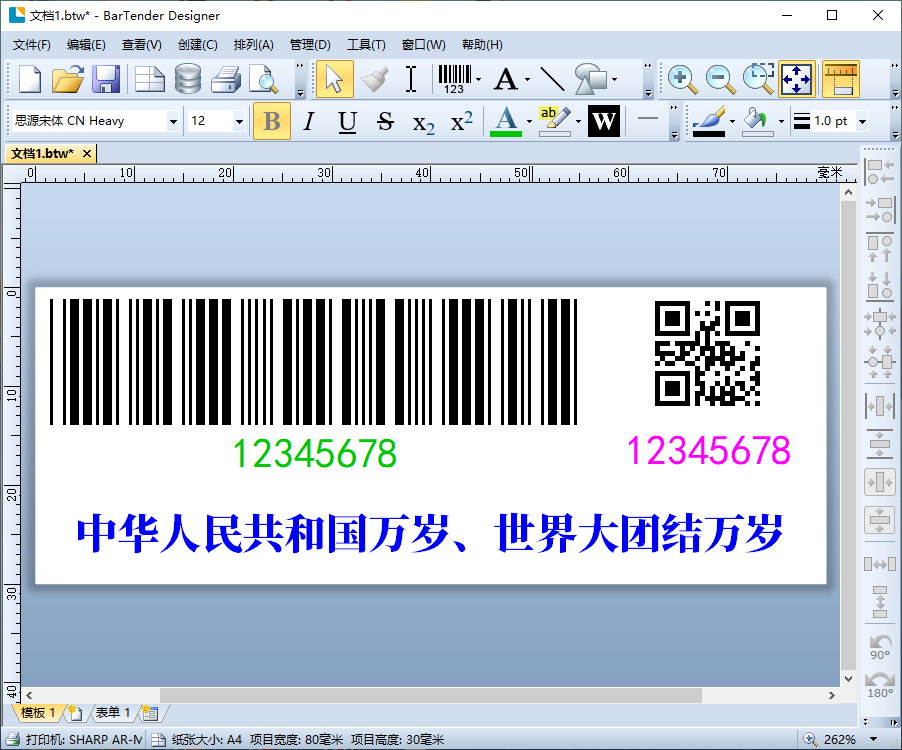Create a new document with the blank page icon

[x=30, y=79]
